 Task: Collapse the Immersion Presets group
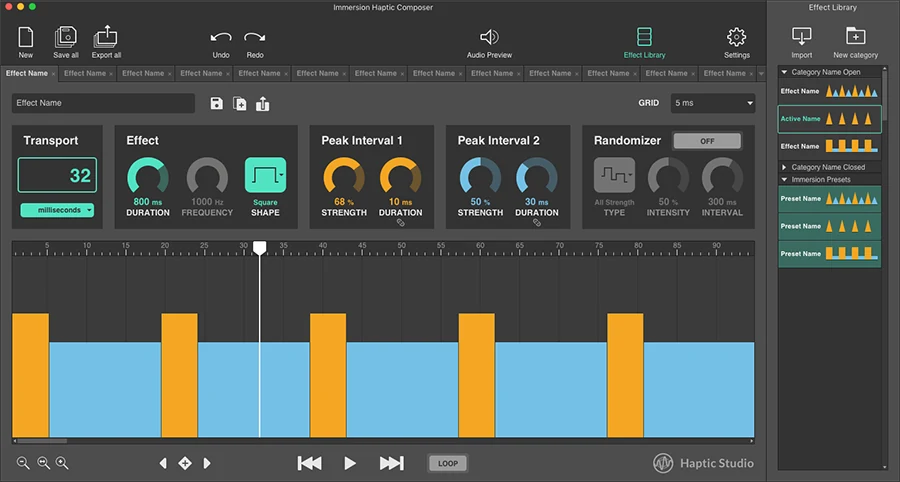coord(785,180)
